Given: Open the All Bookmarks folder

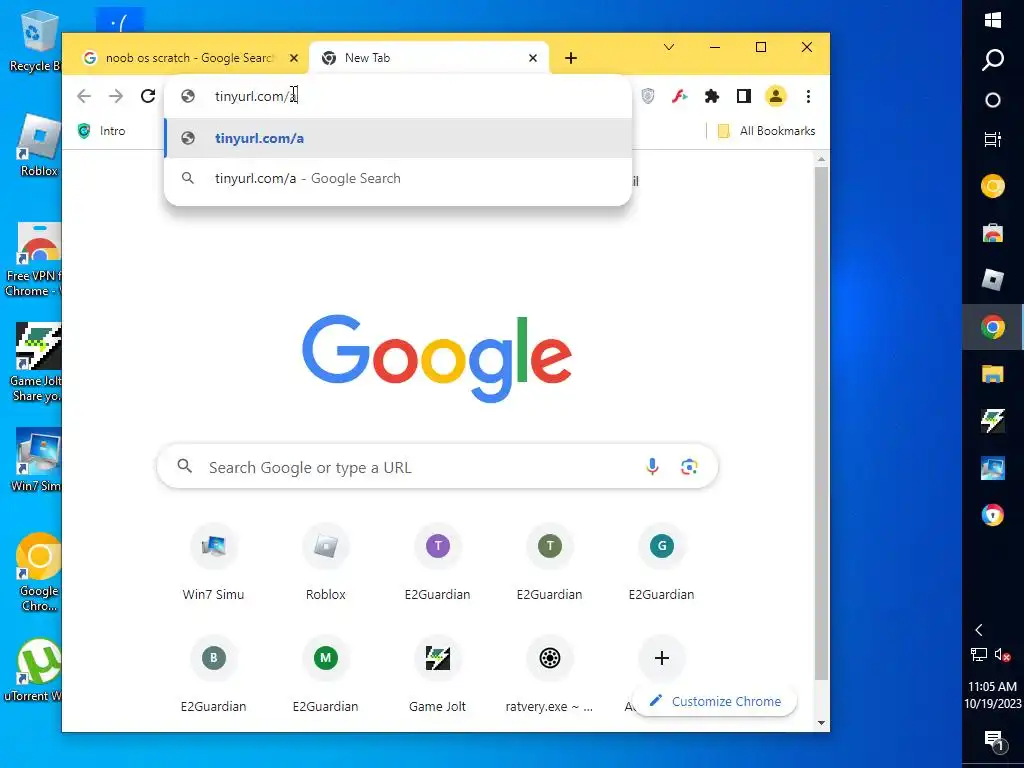Looking at the screenshot, I should (767, 131).
